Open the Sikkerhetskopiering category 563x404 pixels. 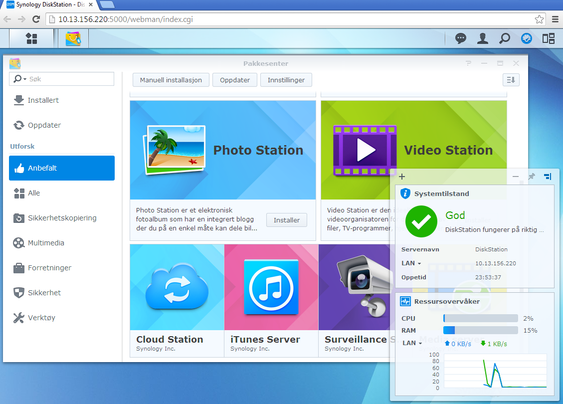(62, 218)
